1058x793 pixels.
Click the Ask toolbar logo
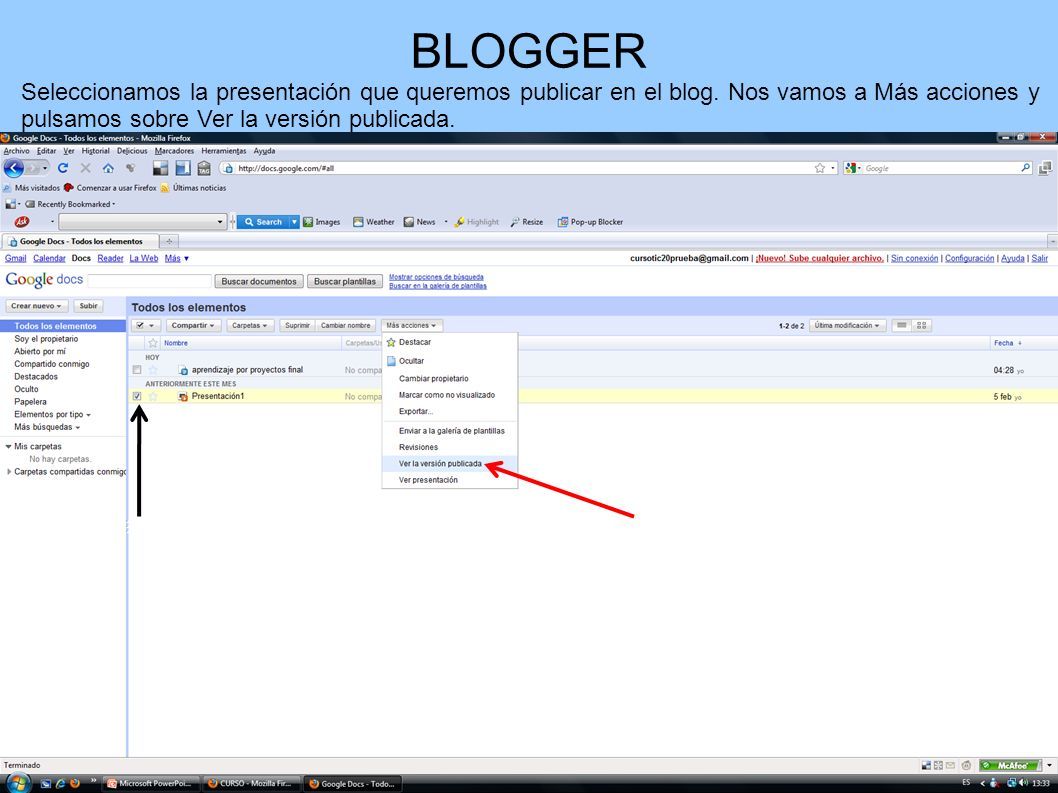pyautogui.click(x=22, y=221)
